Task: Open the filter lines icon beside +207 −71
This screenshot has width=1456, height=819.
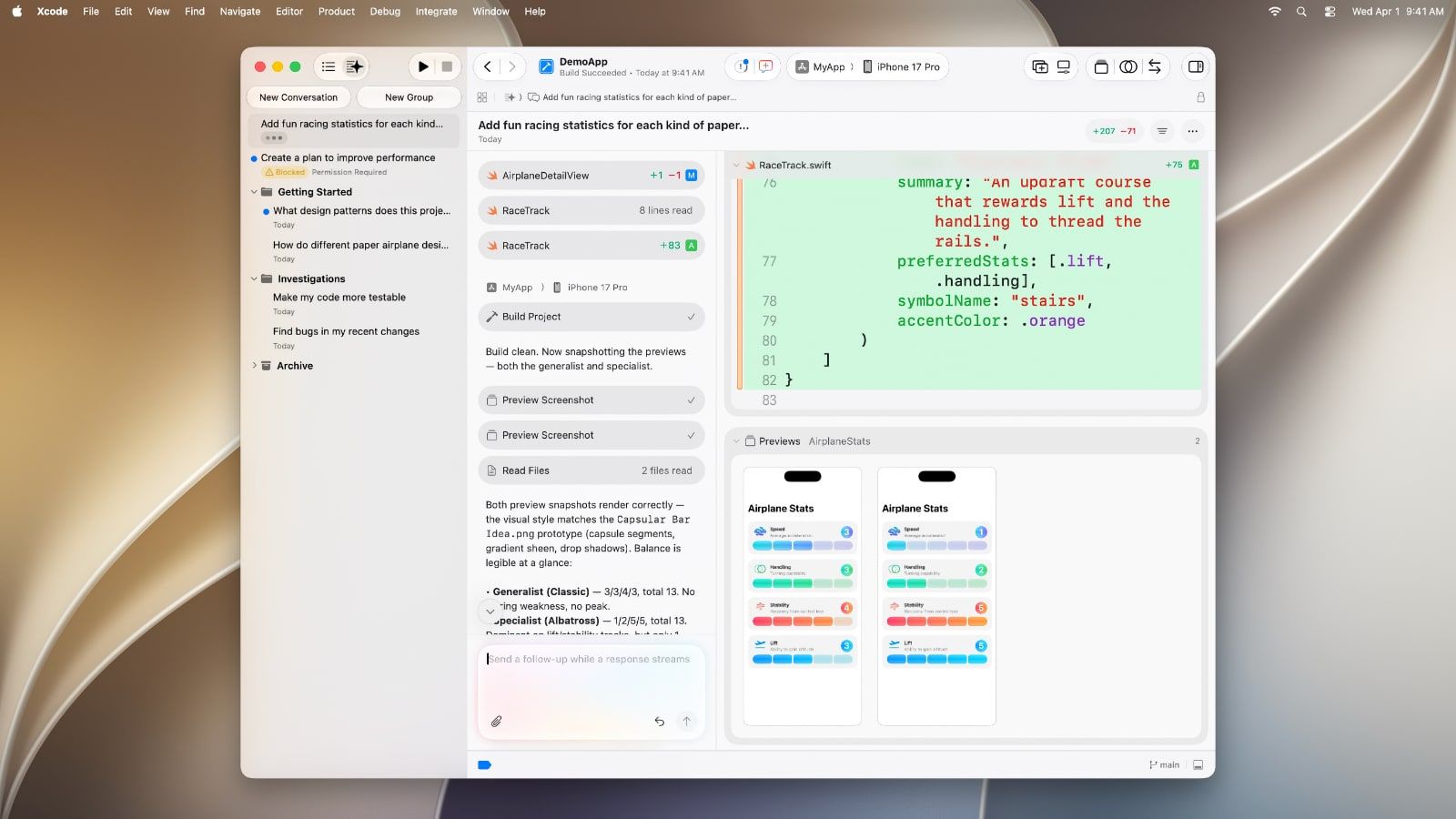Action: pos(1162,131)
